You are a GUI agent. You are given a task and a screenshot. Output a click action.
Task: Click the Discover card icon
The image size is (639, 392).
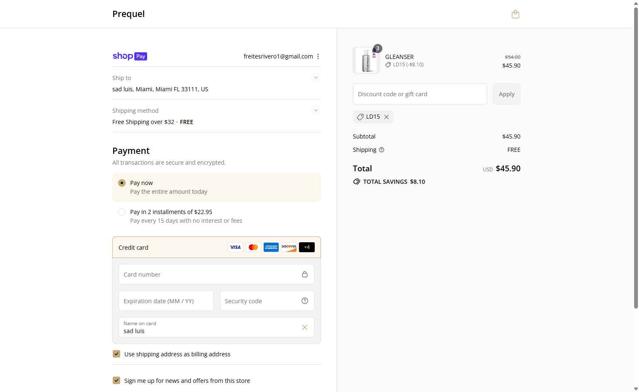(x=289, y=247)
